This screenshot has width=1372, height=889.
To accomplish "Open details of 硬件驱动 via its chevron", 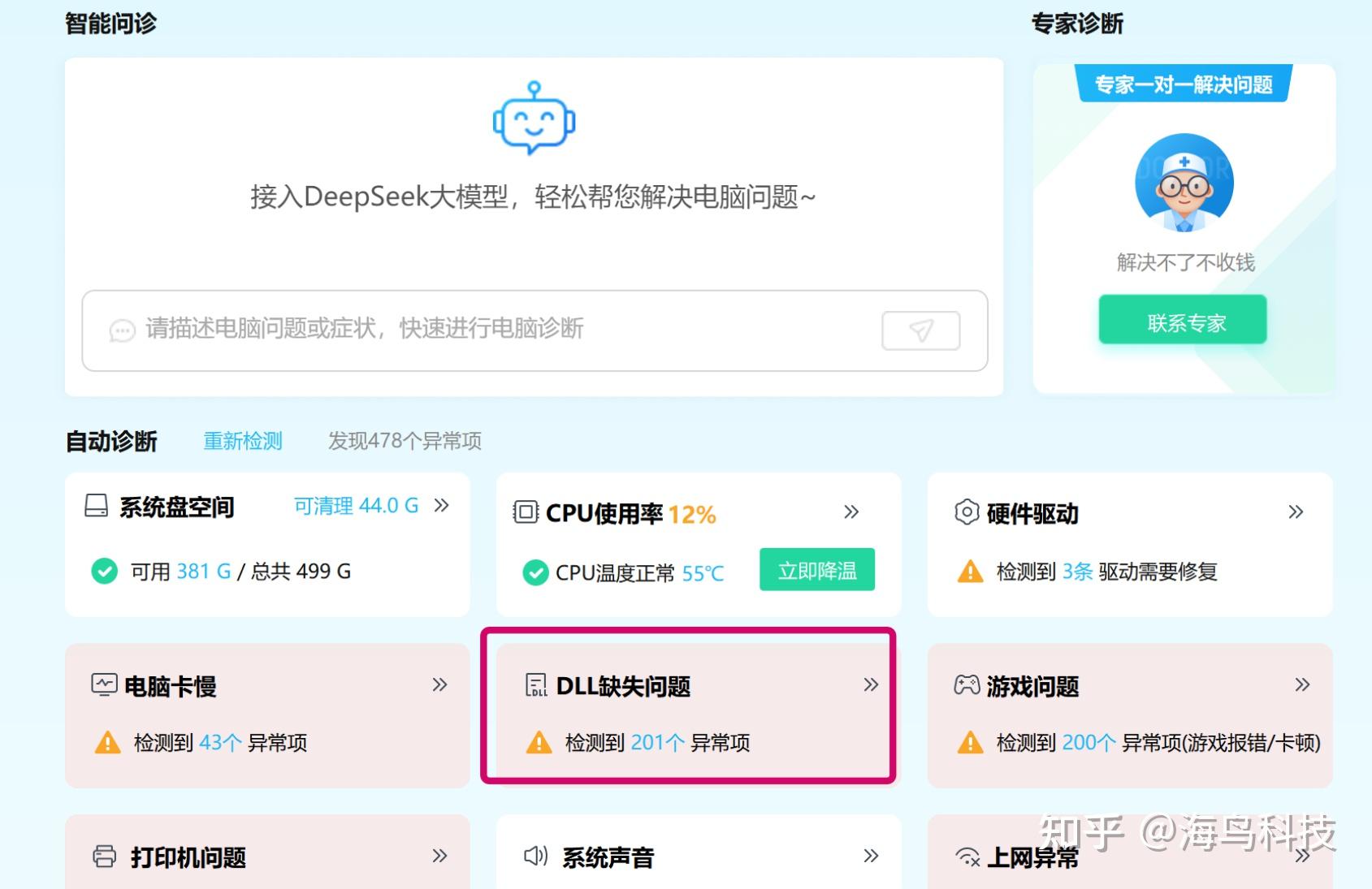I will click(1296, 511).
